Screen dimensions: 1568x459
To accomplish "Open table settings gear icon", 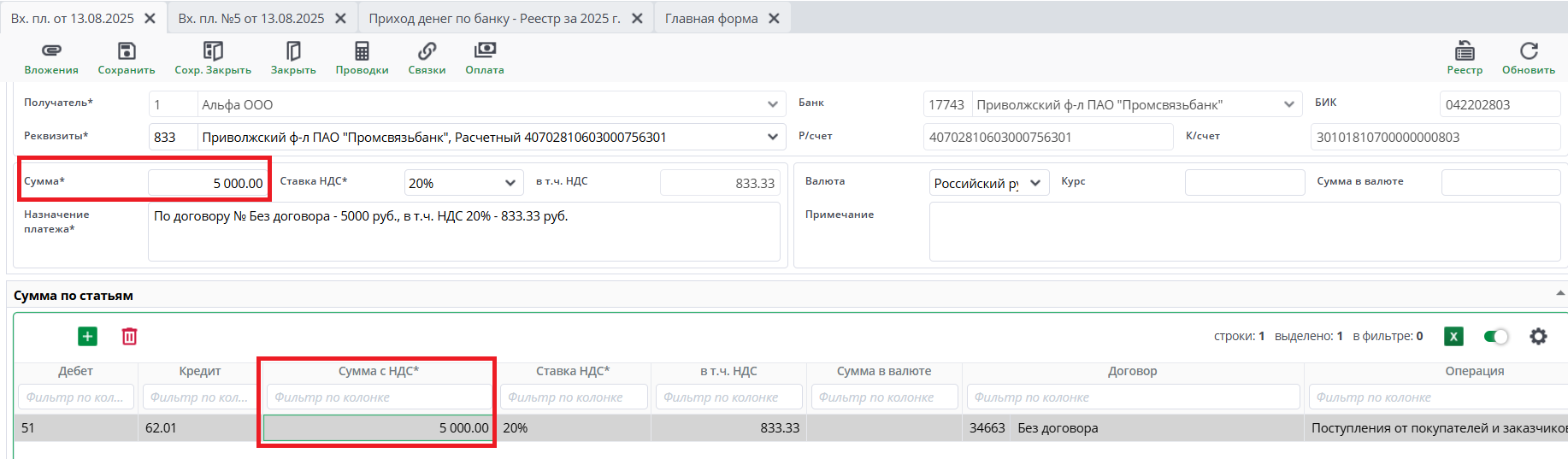I will tap(1538, 337).
